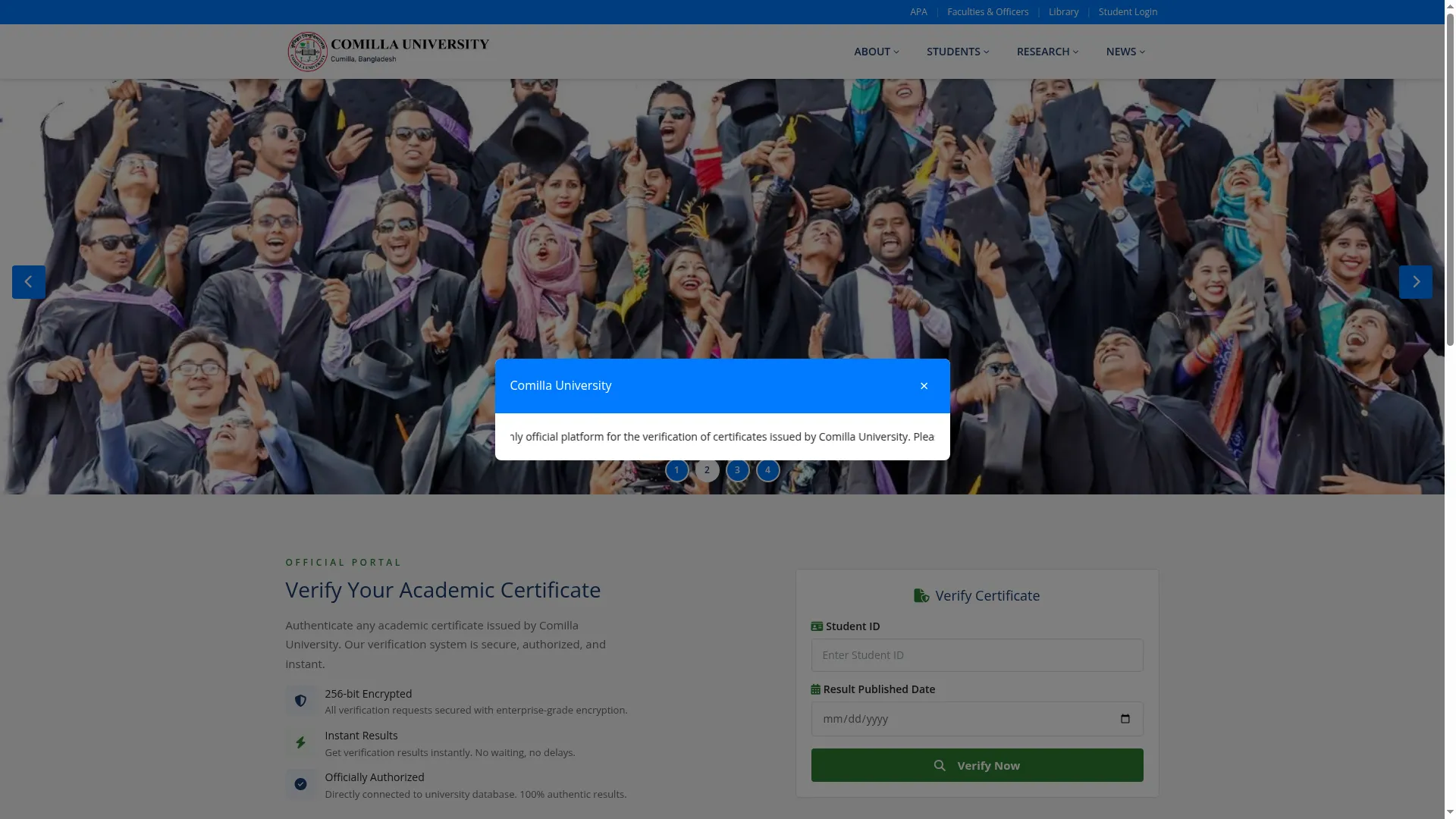Click the 'Instant Results' text
Viewport: 1456px width, 819px height.
(361, 736)
